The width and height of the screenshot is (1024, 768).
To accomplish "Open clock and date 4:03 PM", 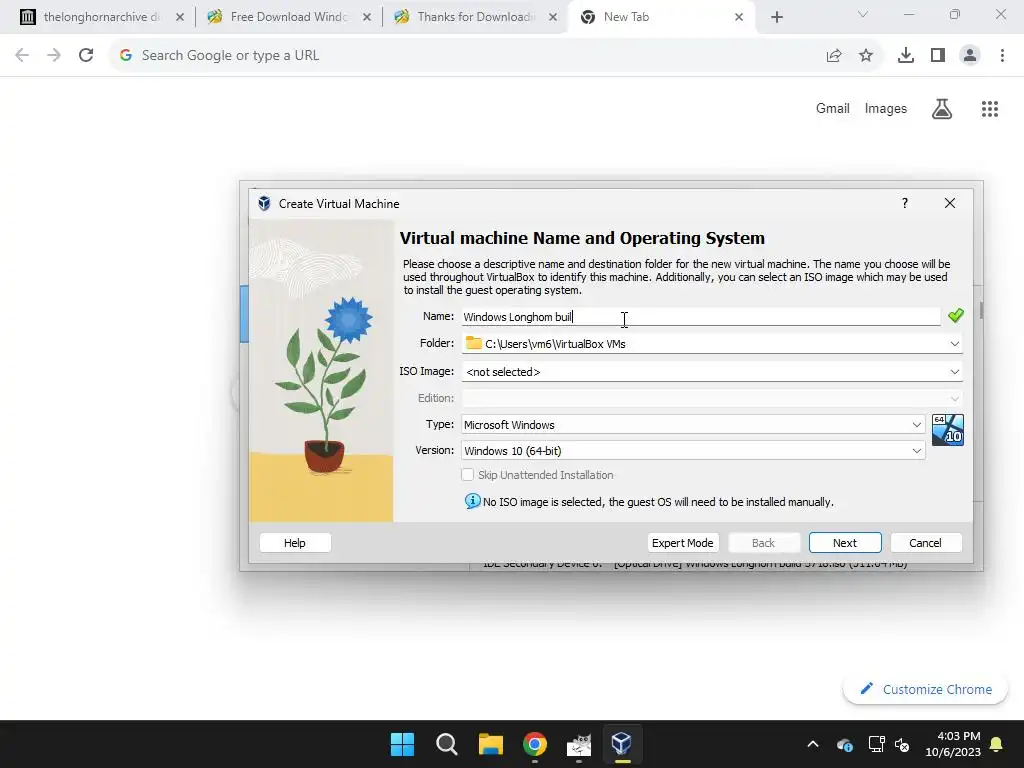I will click(952, 744).
